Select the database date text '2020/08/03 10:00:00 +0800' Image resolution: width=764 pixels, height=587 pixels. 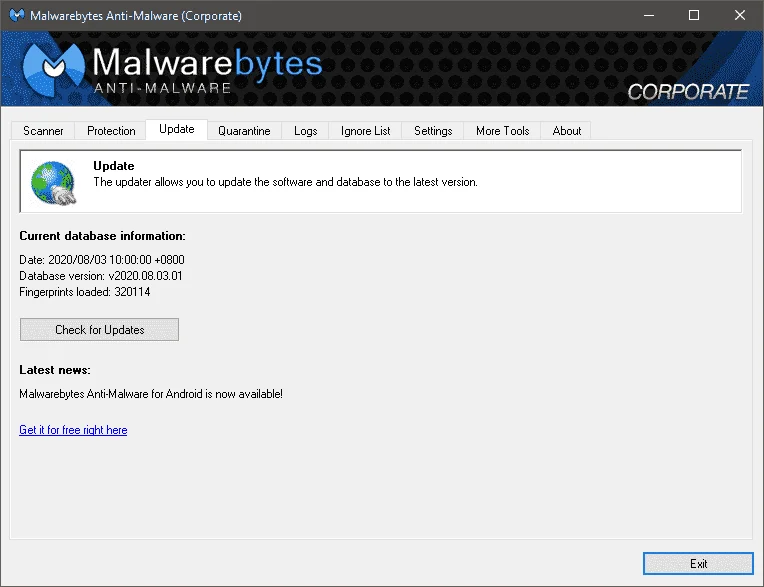pyautogui.click(x=116, y=260)
